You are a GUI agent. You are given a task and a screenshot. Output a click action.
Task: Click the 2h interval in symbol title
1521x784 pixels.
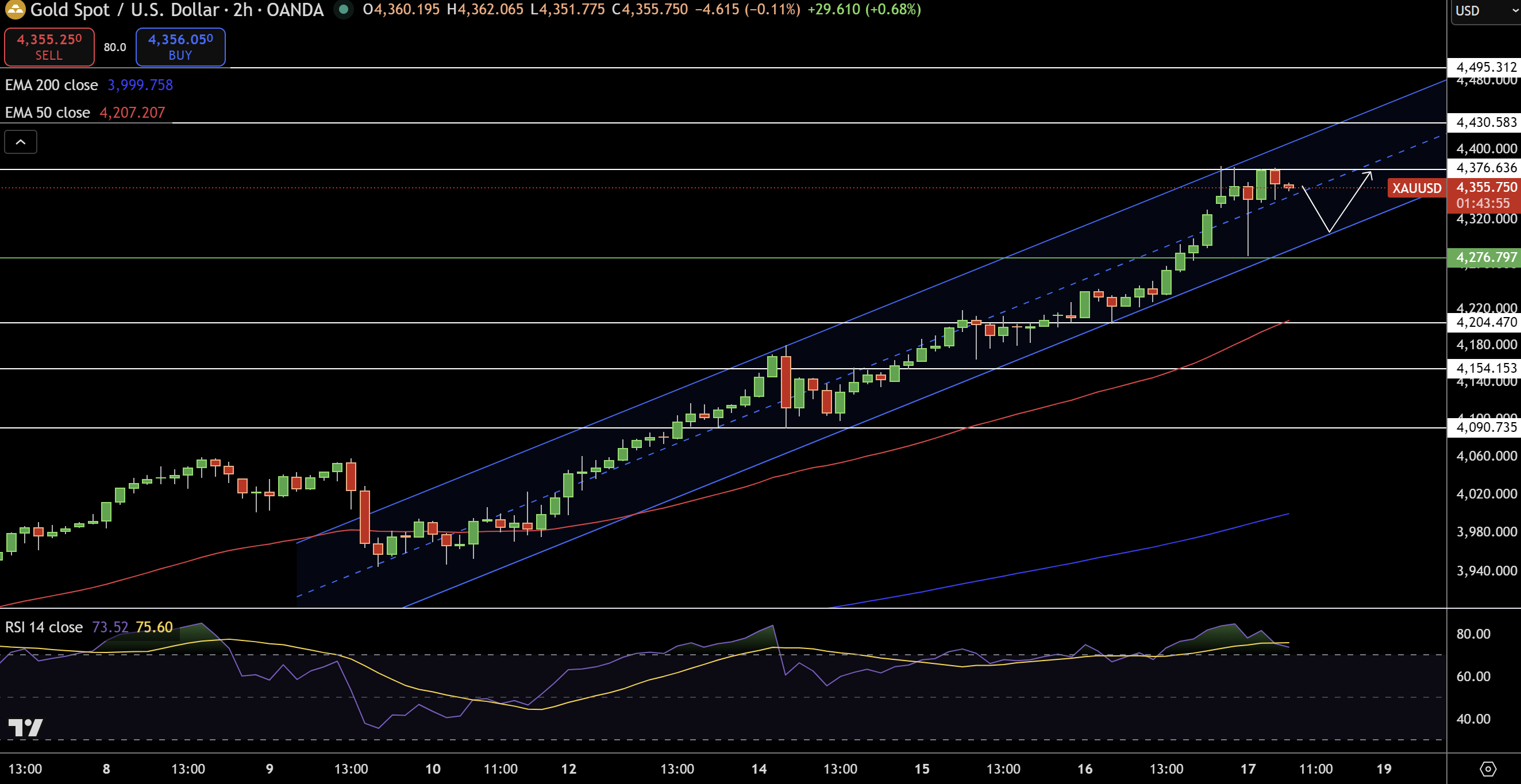tap(242, 9)
